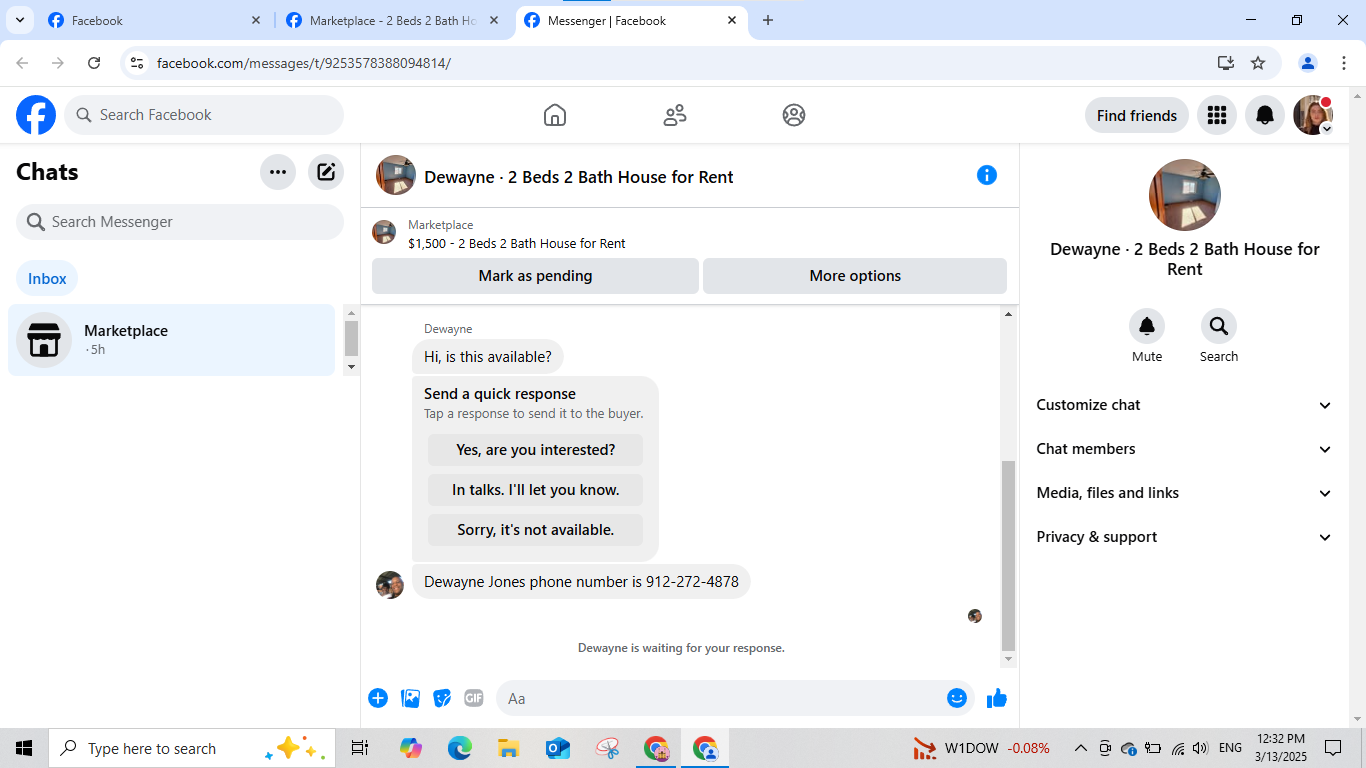1366x768 pixels.
Task: Click the message with Dewayne's phone number
Action: [581, 582]
